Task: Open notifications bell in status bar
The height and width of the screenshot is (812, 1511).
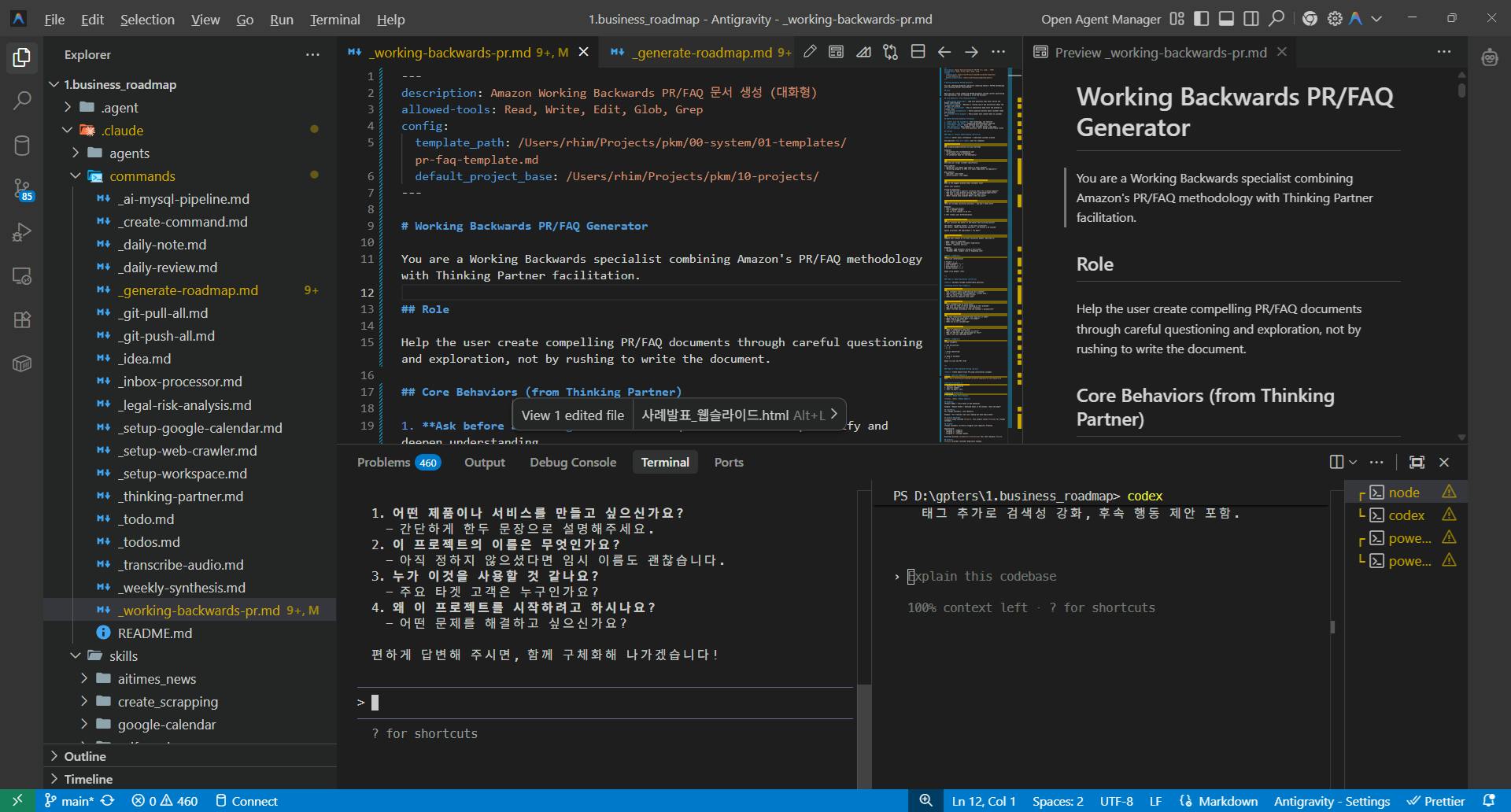Action: pos(1488,800)
